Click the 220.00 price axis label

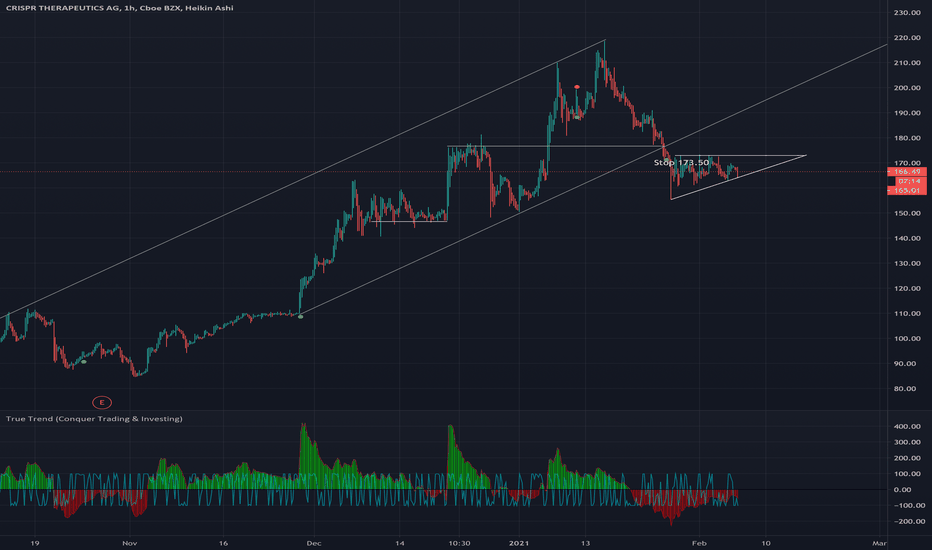pyautogui.click(x=907, y=37)
